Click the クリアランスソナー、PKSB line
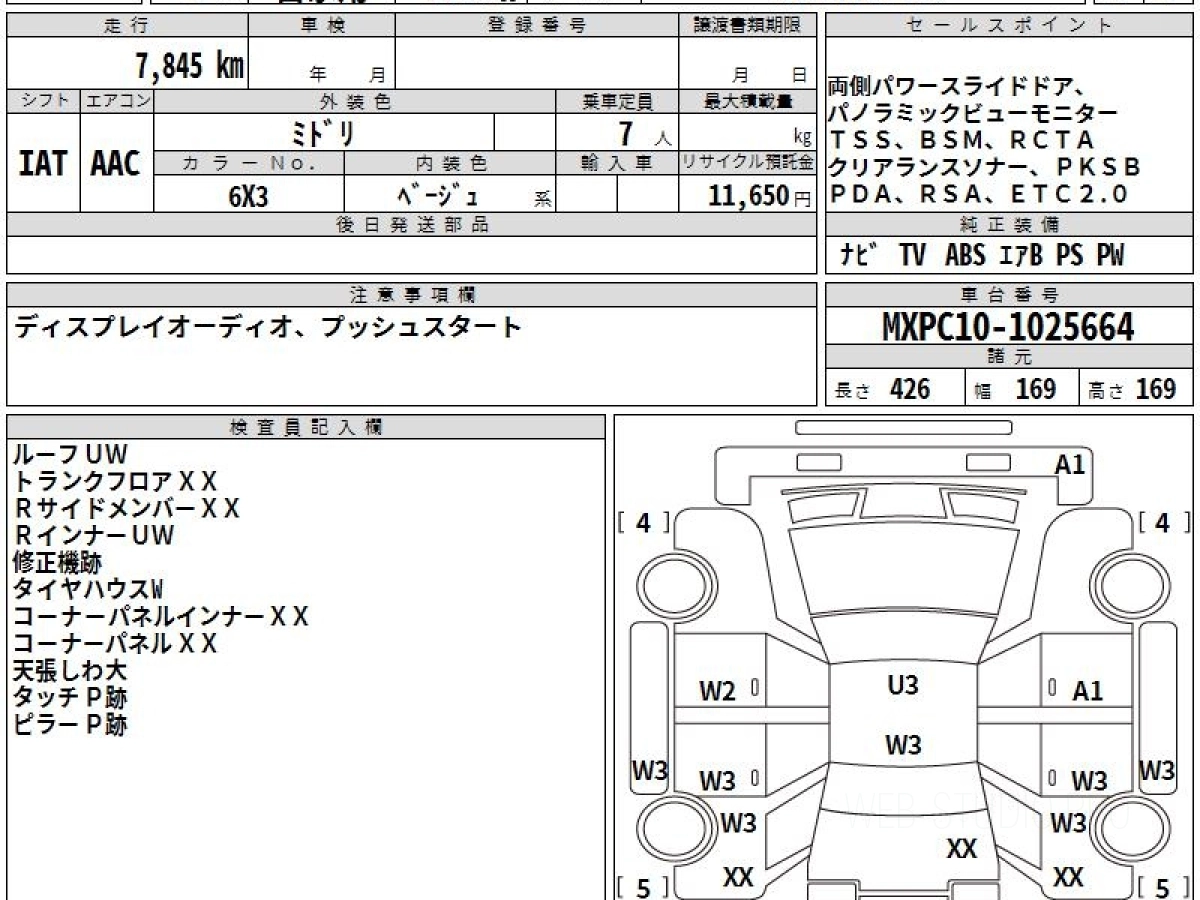The height and width of the screenshot is (900, 1200). coord(985,166)
